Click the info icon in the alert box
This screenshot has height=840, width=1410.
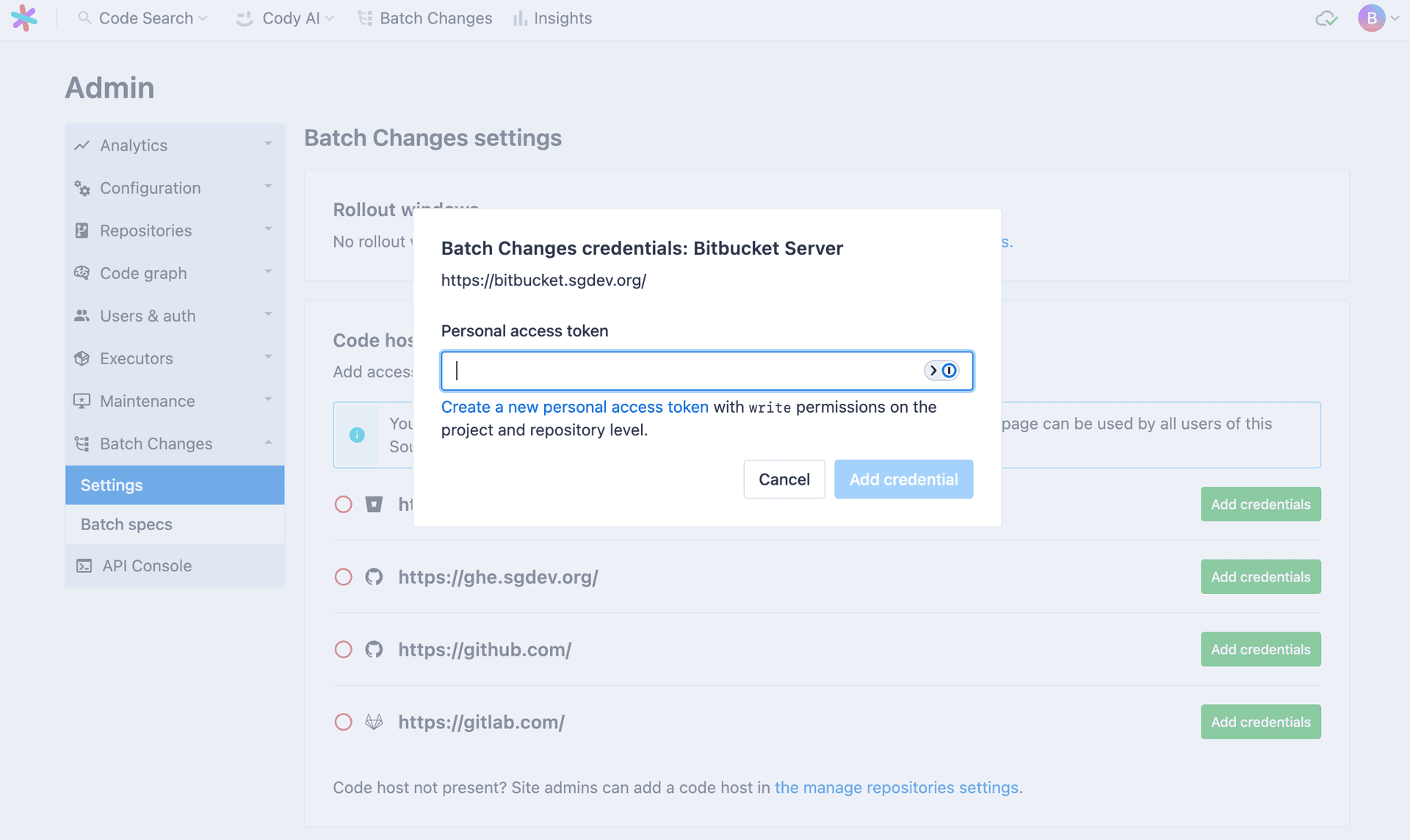click(357, 435)
